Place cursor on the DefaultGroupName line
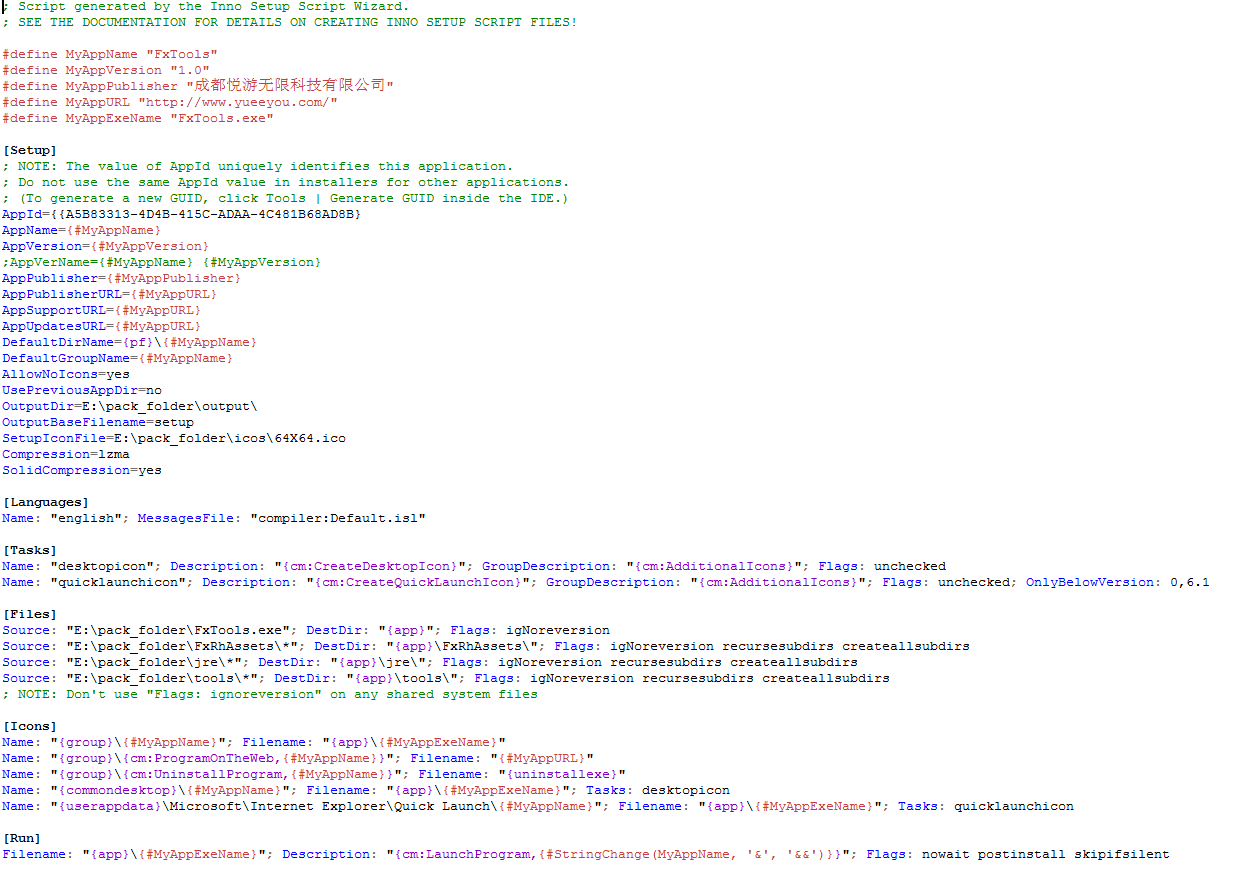This screenshot has width=1236, height=872. (118, 358)
